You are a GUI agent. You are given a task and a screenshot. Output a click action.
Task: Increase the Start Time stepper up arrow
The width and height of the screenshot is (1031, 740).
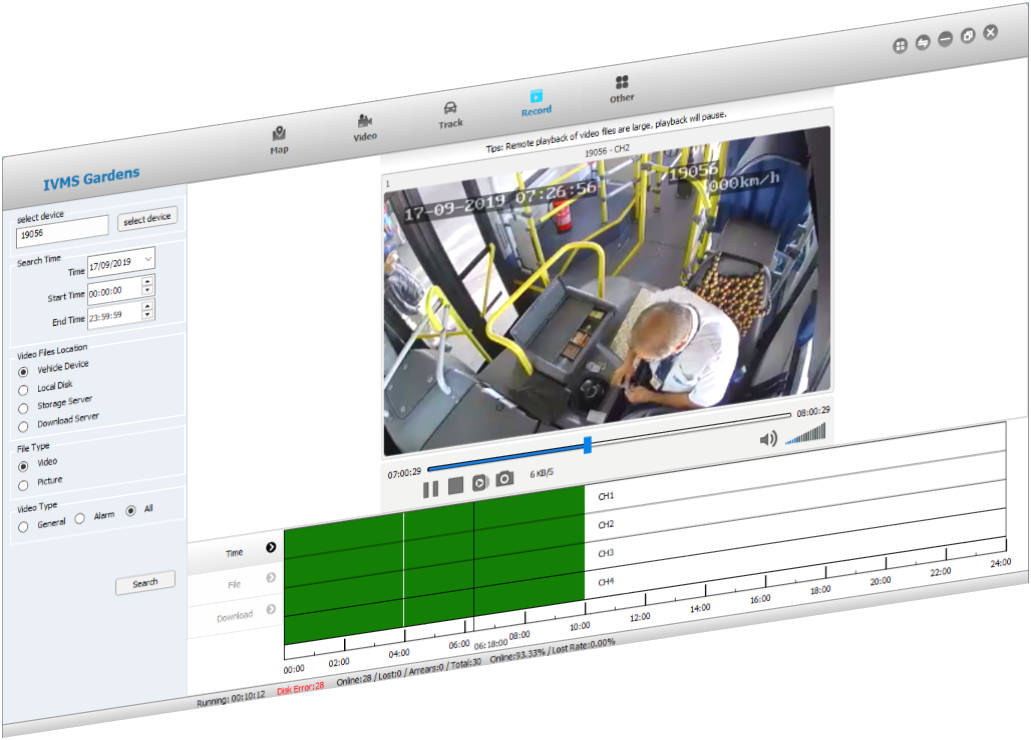click(x=147, y=282)
